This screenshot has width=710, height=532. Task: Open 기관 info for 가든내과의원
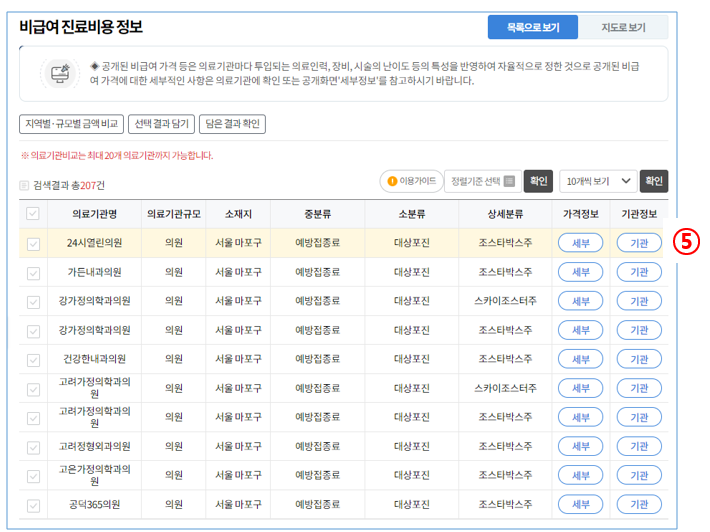click(639, 272)
